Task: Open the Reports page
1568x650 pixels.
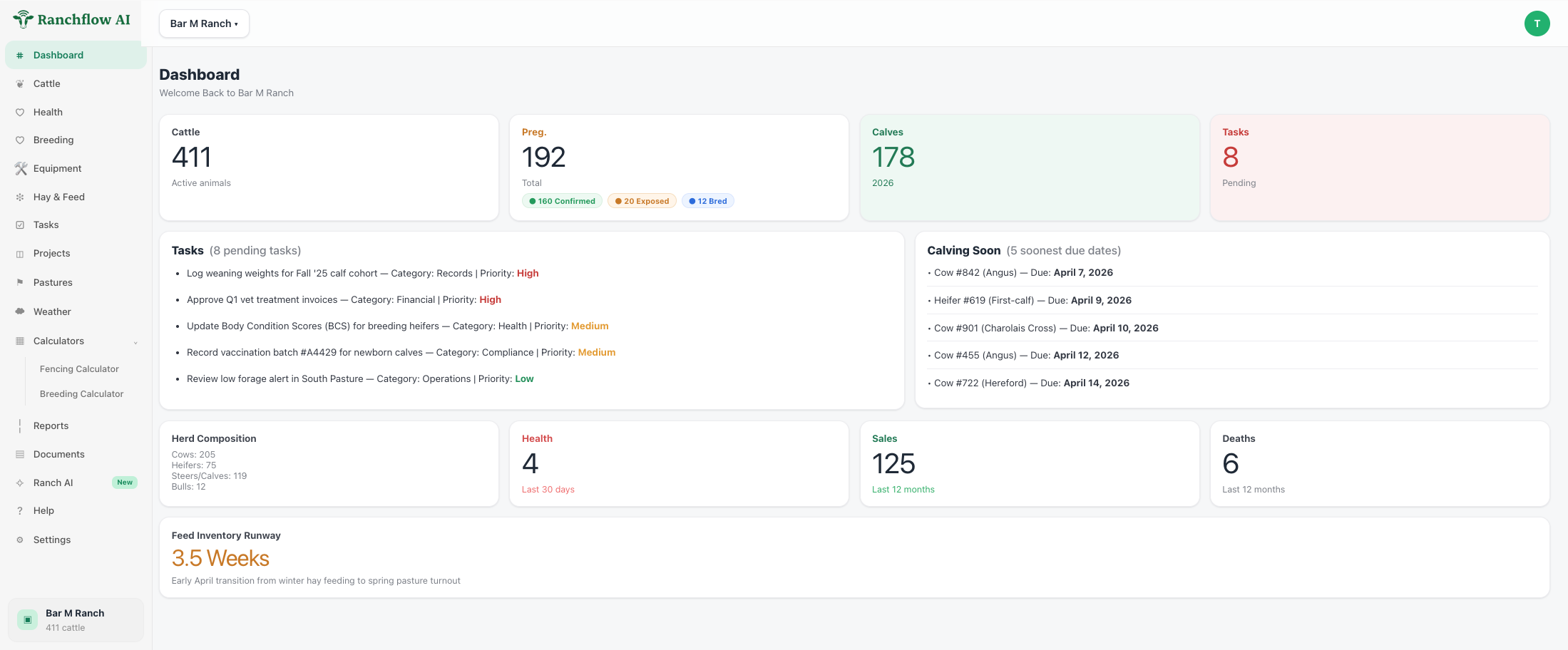Action: 51,425
